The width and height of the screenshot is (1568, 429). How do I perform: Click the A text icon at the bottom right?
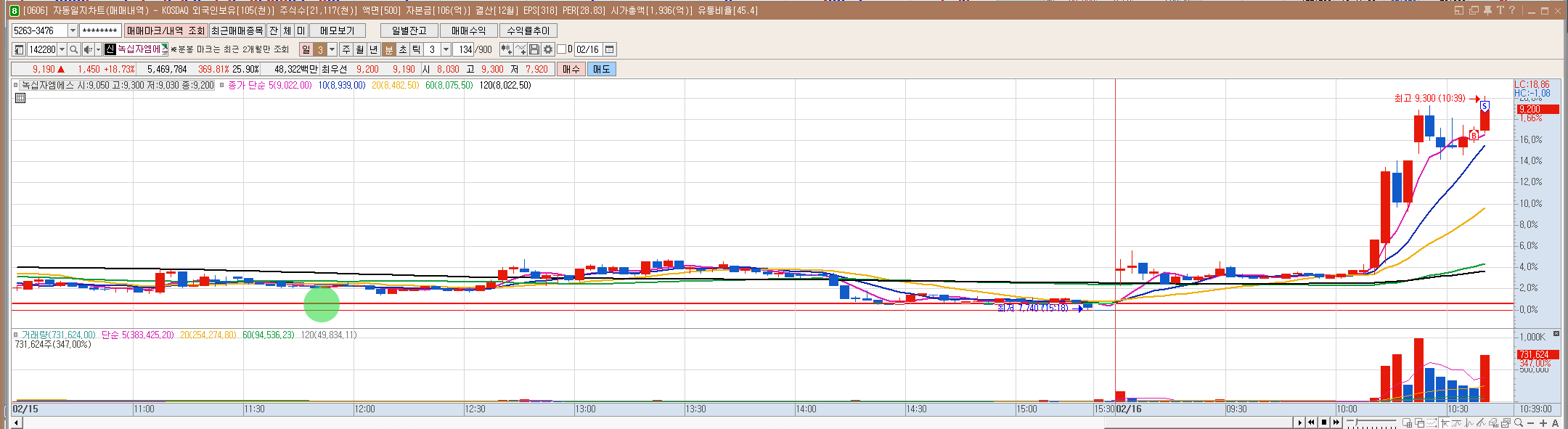click(1555, 423)
